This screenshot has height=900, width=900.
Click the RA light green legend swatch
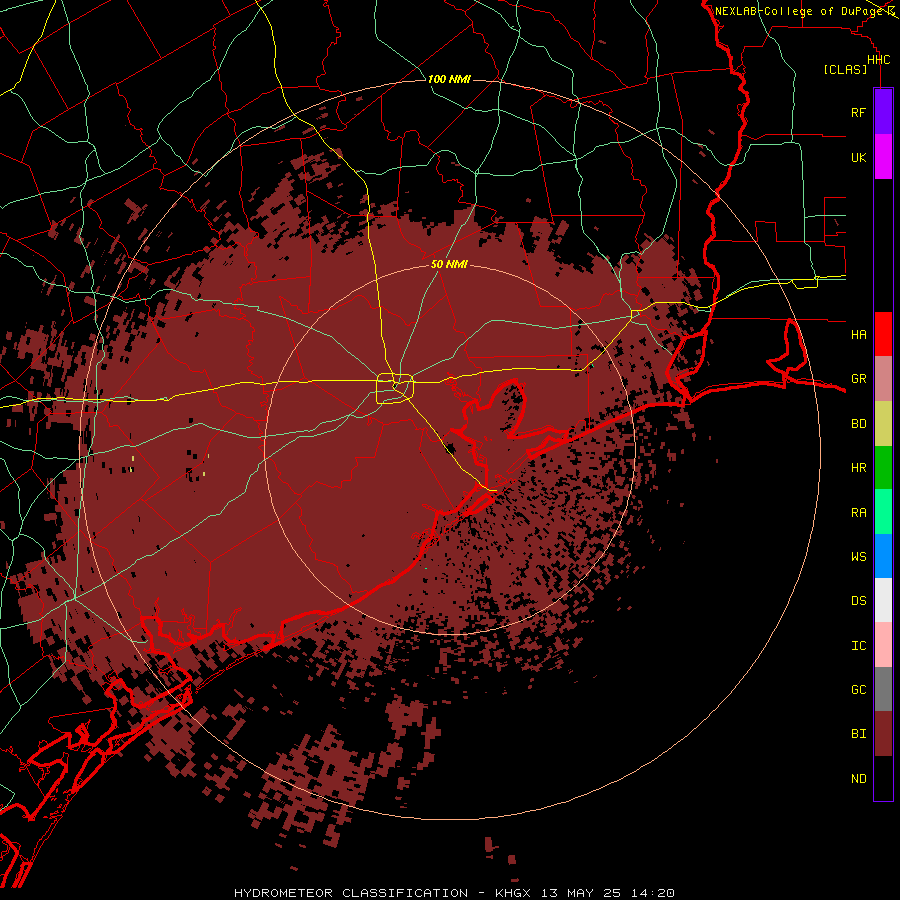coord(883,512)
